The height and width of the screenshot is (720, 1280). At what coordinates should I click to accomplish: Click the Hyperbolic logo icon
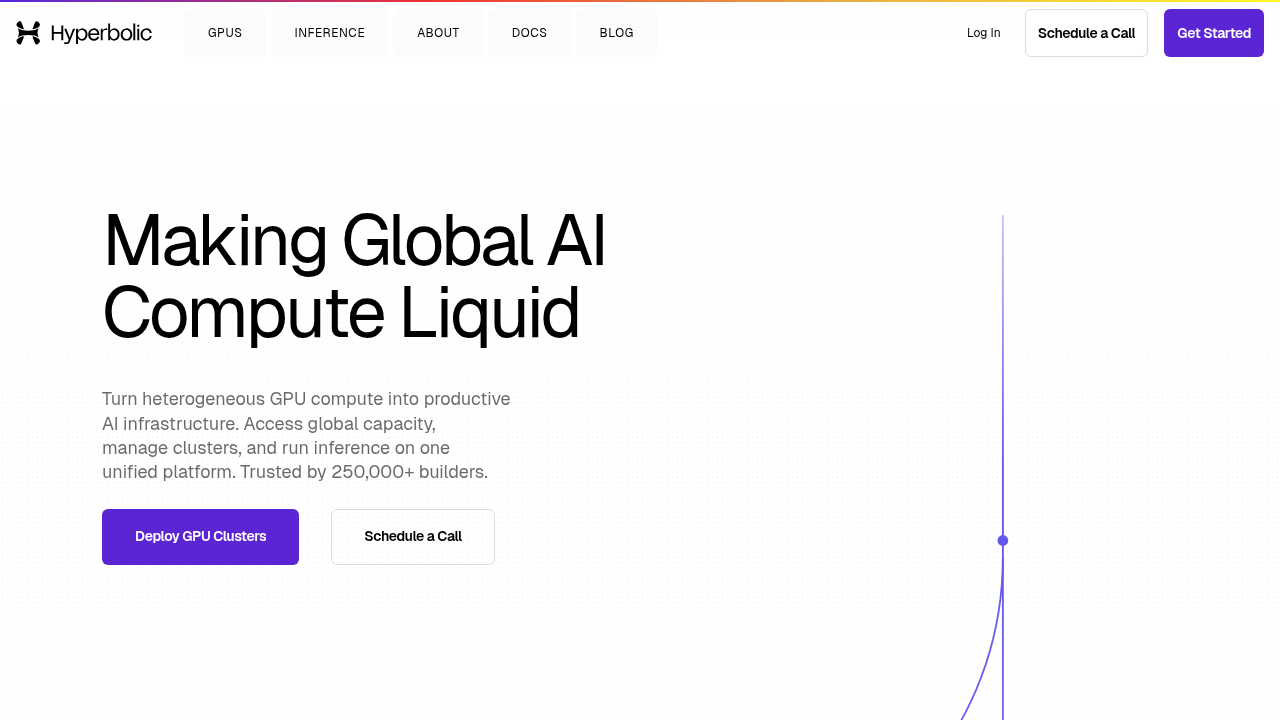(28, 33)
